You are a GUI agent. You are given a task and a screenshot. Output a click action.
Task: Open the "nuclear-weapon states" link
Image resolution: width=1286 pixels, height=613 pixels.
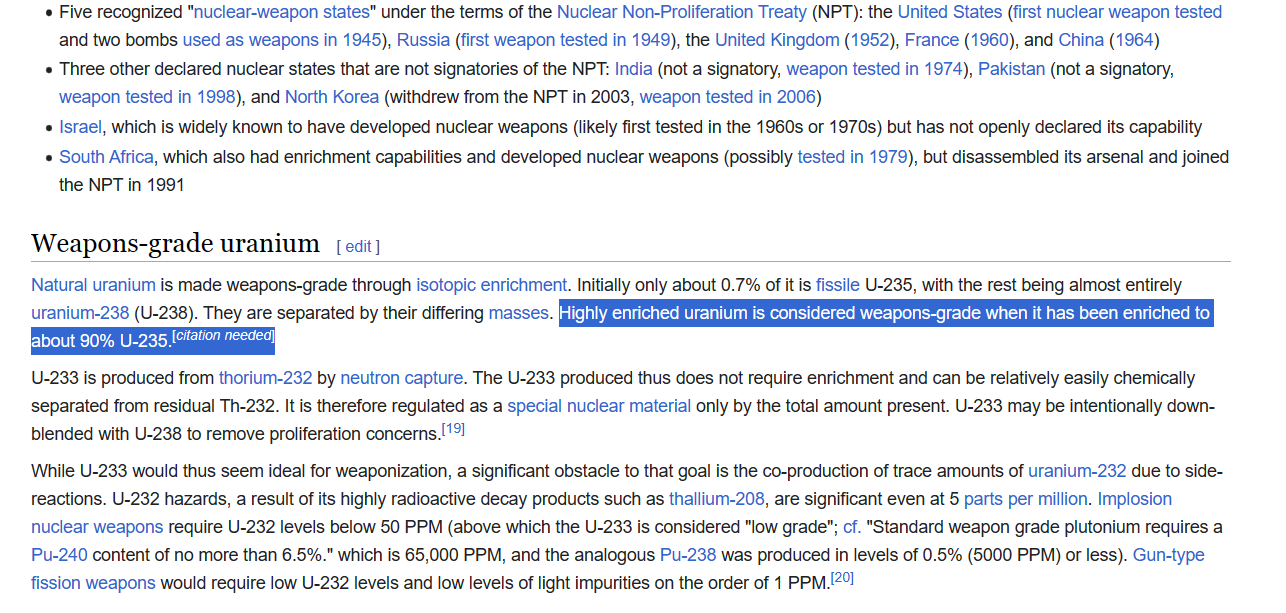[x=280, y=12]
